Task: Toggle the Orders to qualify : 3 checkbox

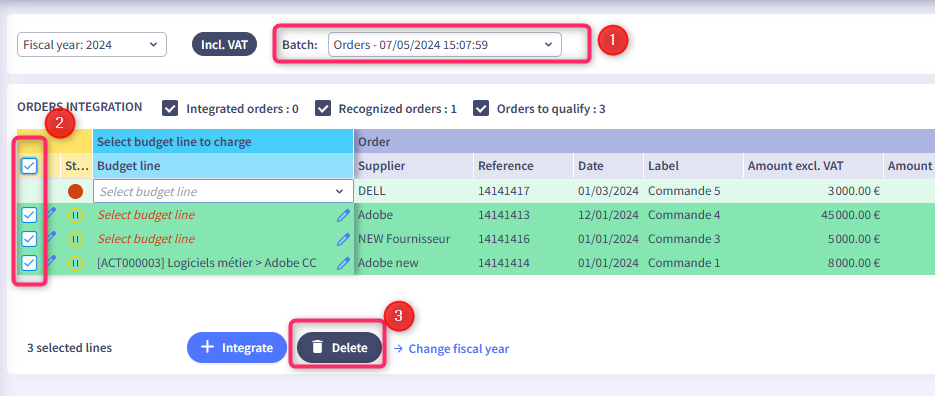Action: click(x=481, y=109)
